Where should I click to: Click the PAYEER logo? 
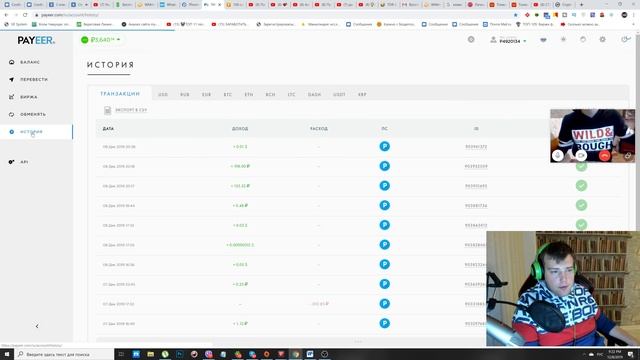pyautogui.click(x=36, y=40)
